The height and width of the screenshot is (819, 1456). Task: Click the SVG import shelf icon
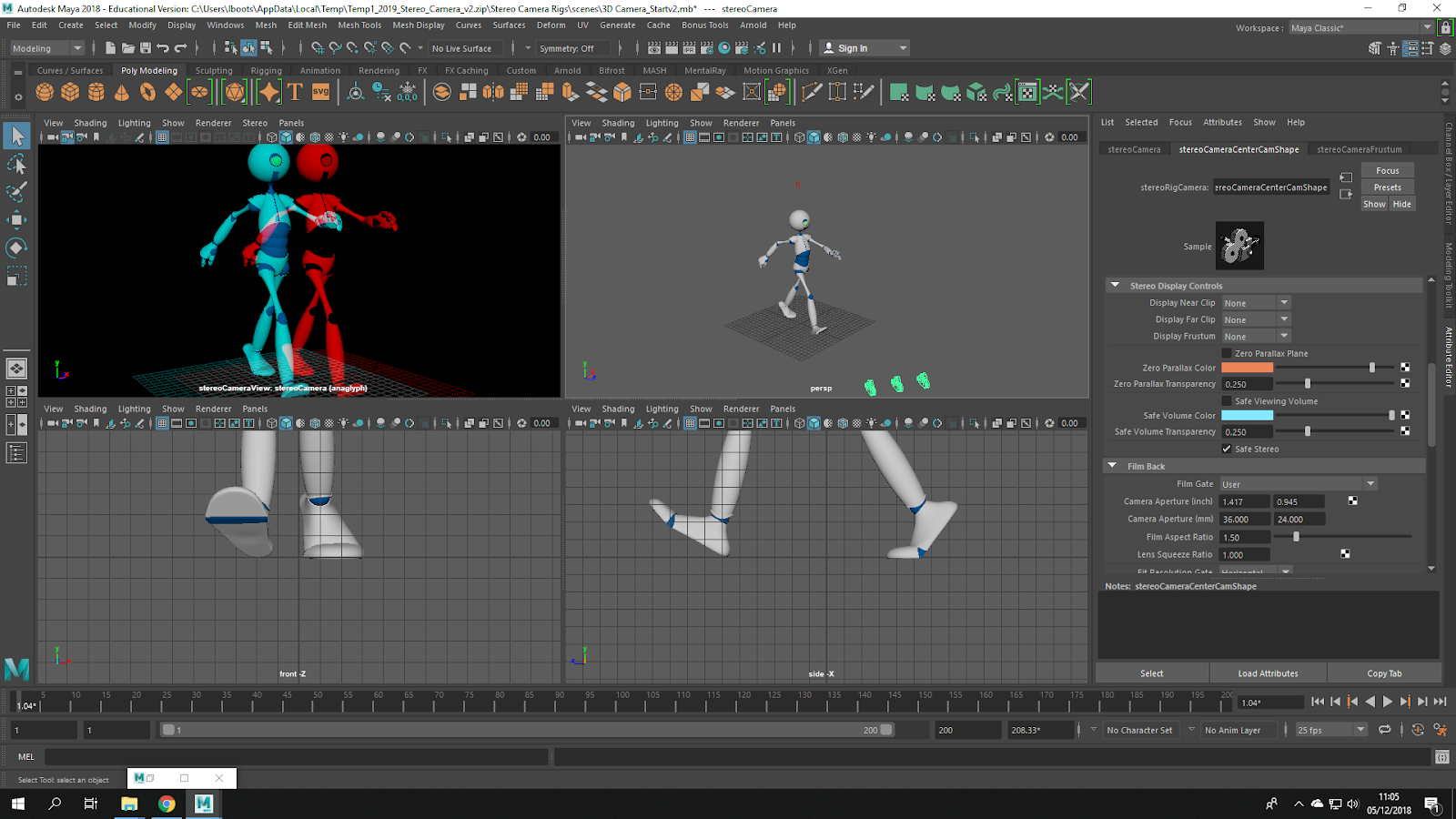coord(320,92)
